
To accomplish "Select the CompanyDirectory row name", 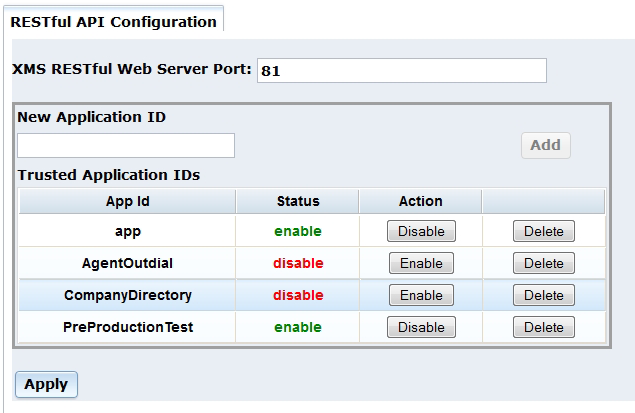I will coord(127,295).
